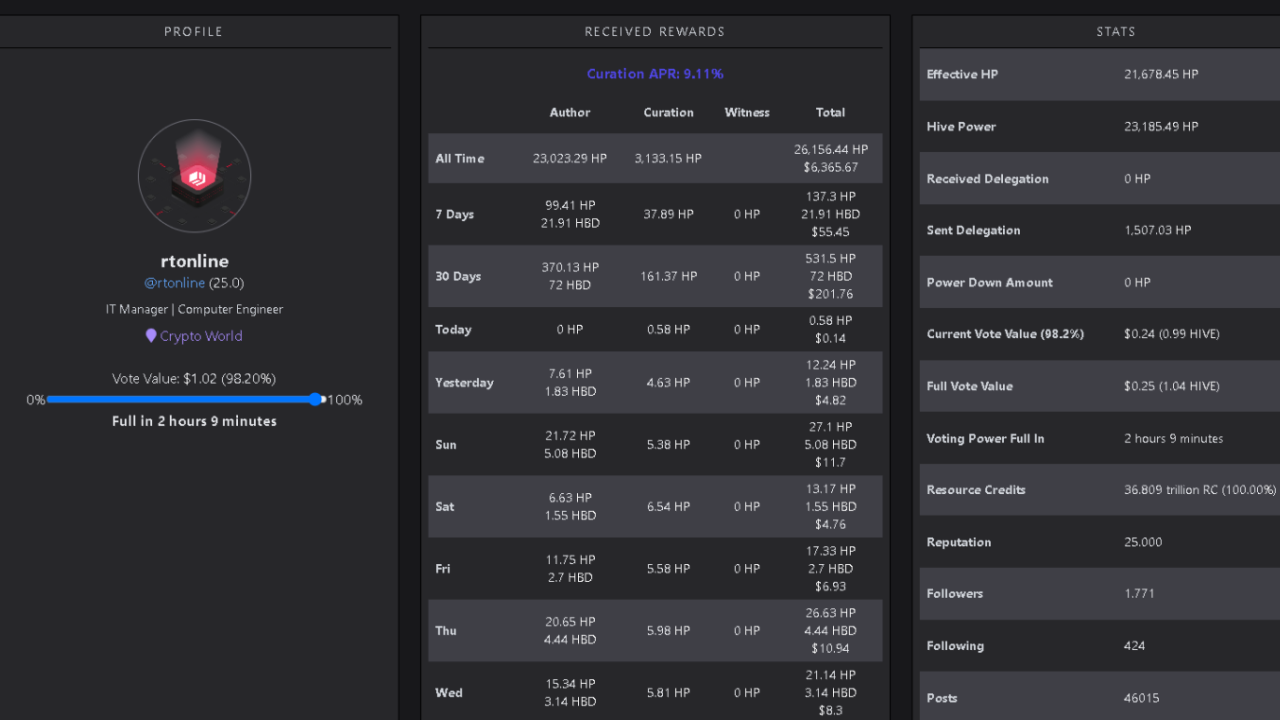1280x720 pixels.
Task: Select the Wed row label
Action: tap(449, 693)
